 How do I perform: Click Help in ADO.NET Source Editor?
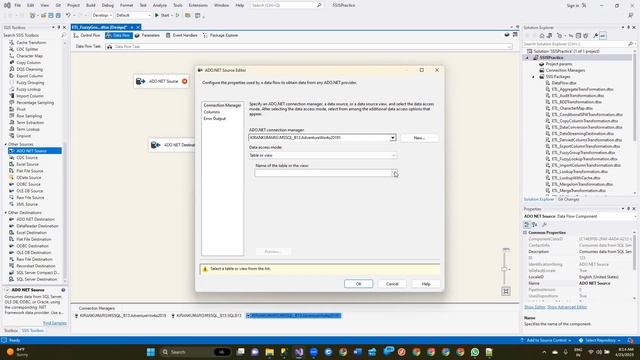426,284
